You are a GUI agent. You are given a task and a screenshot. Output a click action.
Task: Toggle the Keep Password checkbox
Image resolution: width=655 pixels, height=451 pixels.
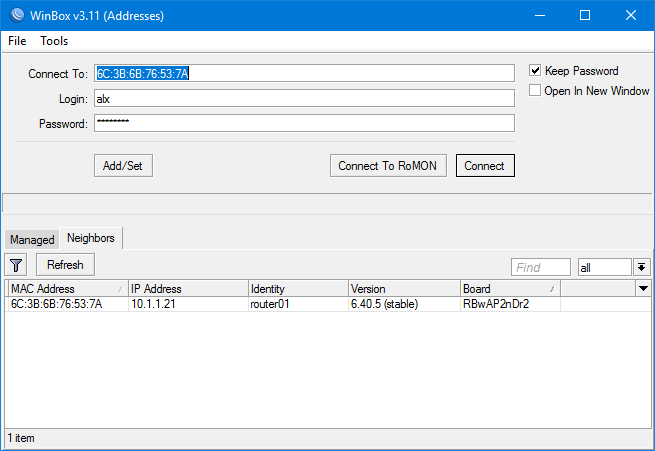pos(535,70)
